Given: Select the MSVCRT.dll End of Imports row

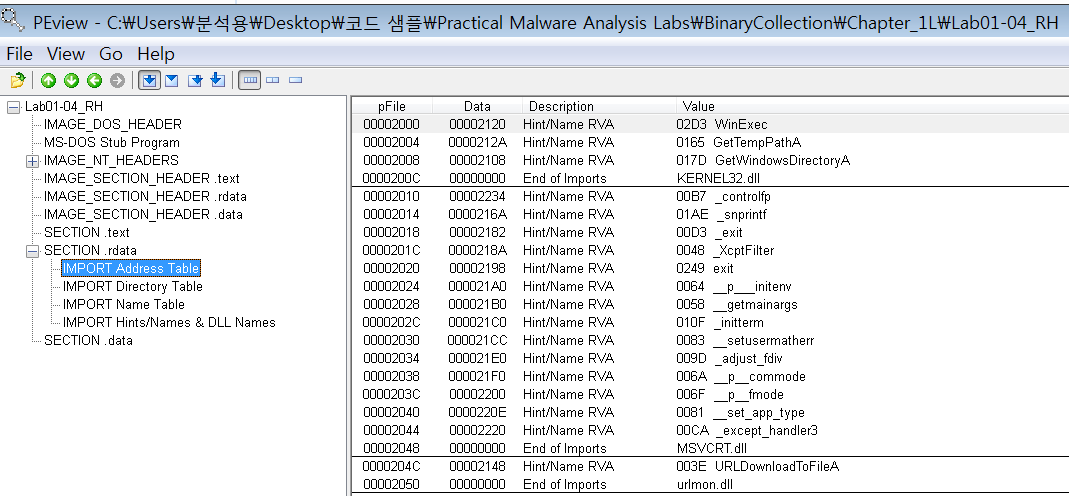Looking at the screenshot, I should pos(710,448).
